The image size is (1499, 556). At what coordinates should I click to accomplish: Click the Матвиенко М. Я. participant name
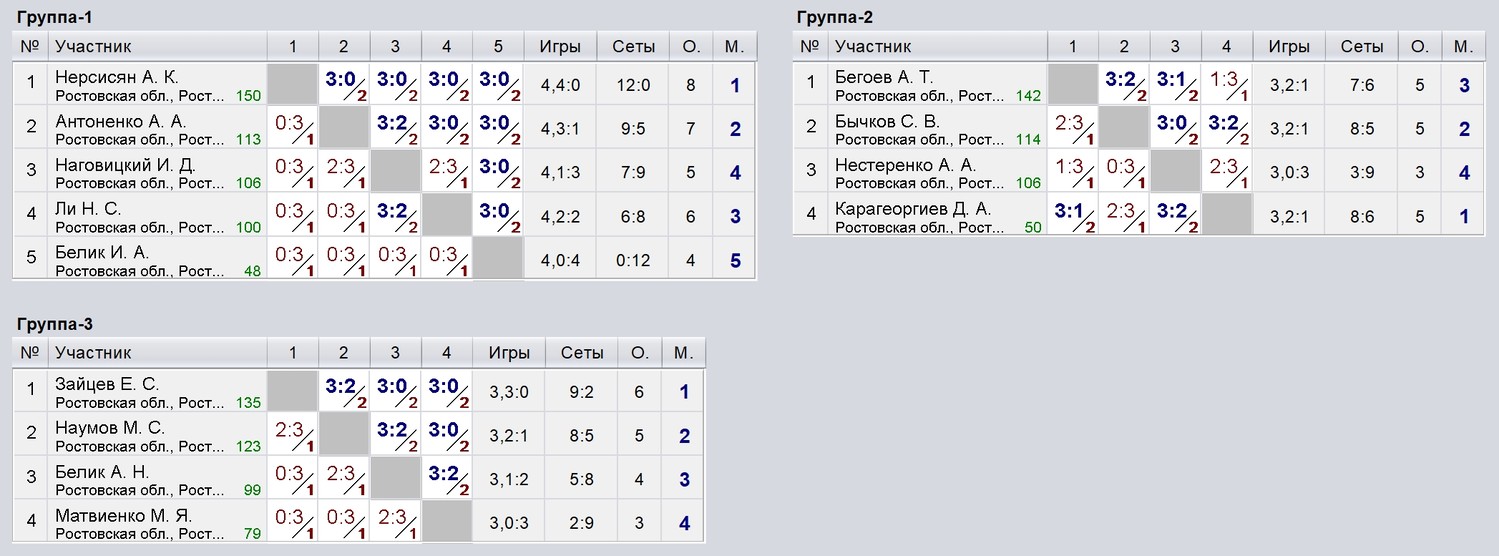coord(124,516)
